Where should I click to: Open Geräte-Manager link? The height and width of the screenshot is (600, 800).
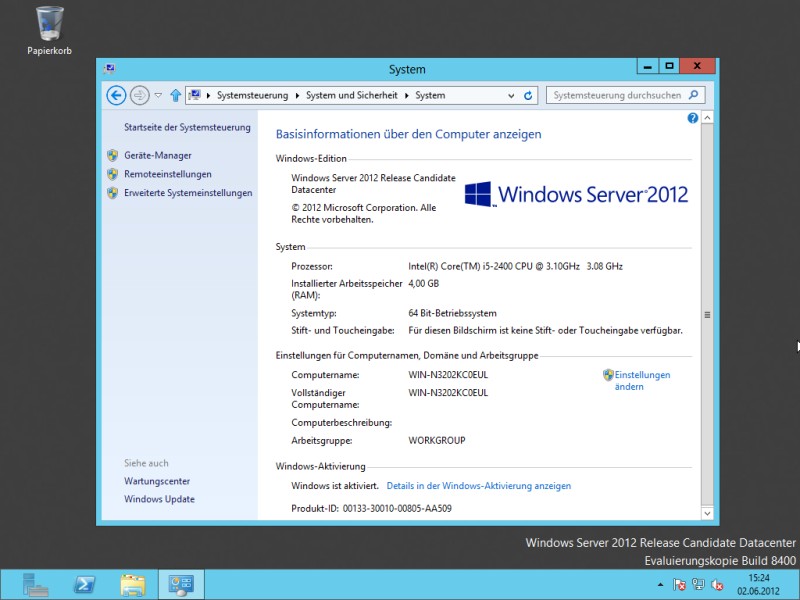click(x=158, y=156)
